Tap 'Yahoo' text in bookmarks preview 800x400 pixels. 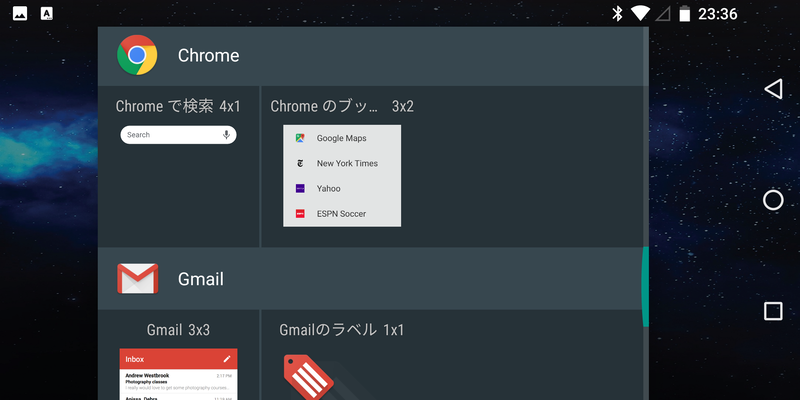coord(328,188)
